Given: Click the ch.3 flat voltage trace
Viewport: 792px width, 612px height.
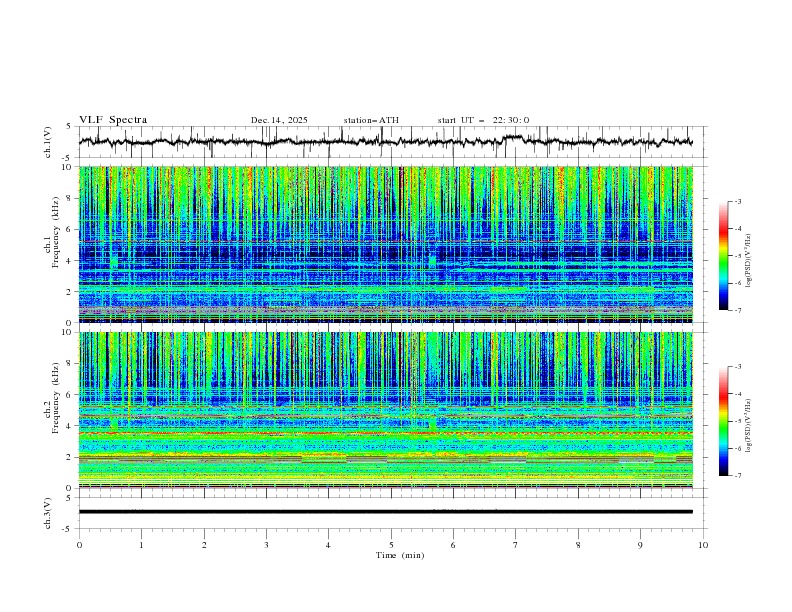Looking at the screenshot, I should point(386,512).
